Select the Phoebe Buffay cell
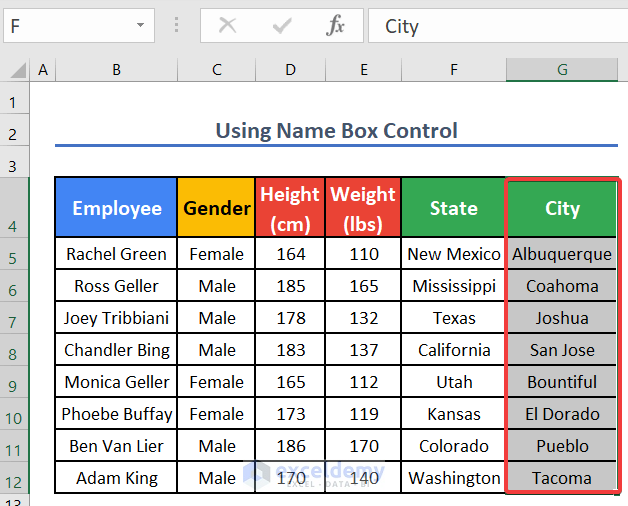Viewport: 628px width, 506px height. tap(116, 414)
